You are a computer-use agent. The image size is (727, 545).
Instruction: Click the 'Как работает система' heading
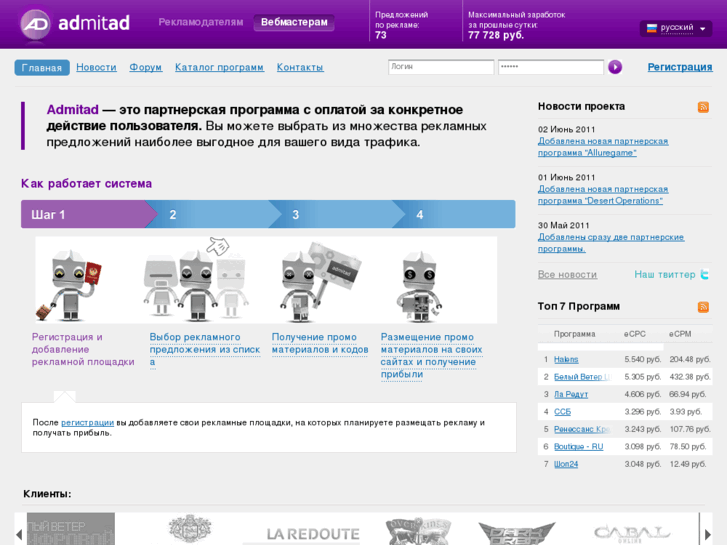pyautogui.click(x=86, y=184)
